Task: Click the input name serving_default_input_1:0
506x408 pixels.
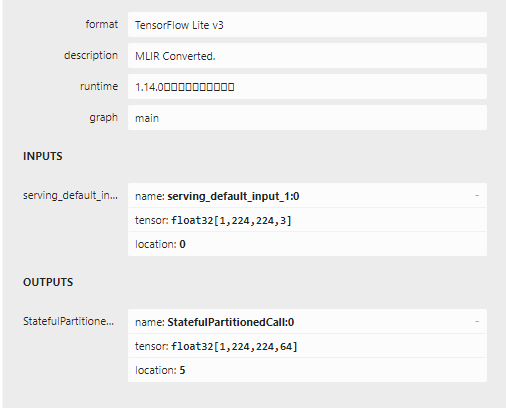Action: 233,196
